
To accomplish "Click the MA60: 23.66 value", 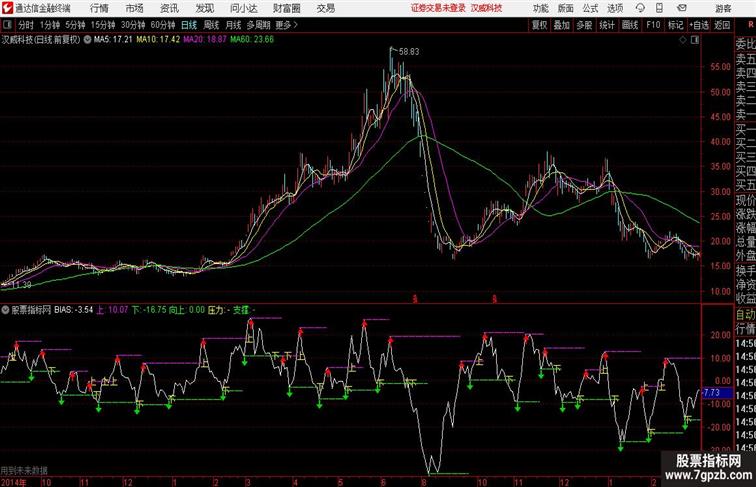I will [x=252, y=40].
